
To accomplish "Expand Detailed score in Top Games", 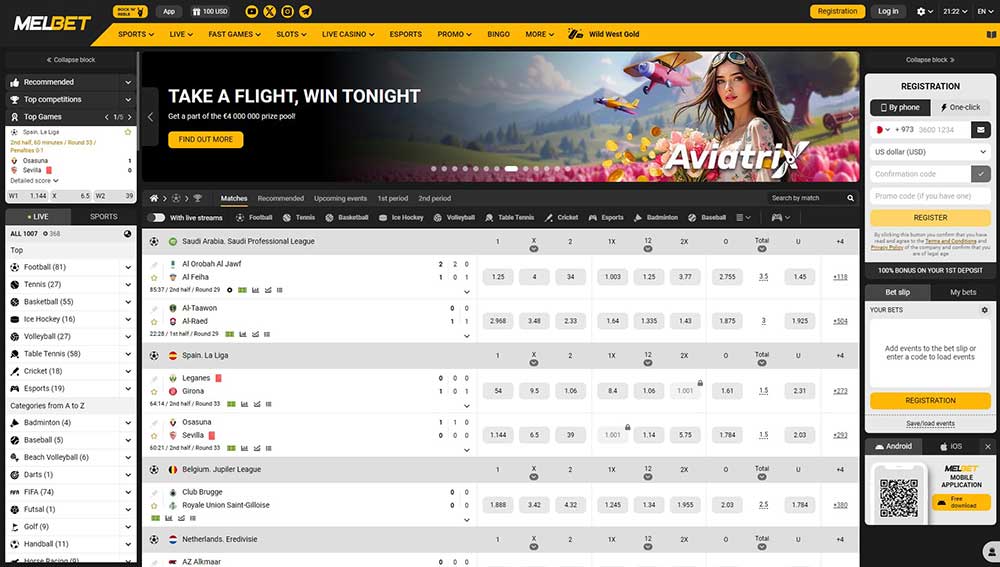I will 34,180.
